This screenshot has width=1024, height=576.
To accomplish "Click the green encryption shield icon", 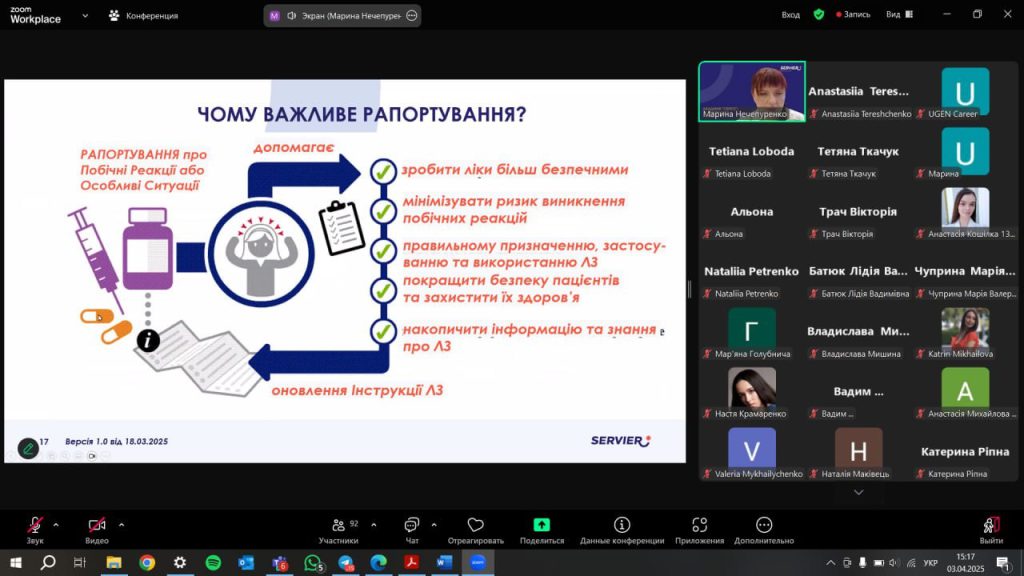I will pyautogui.click(x=818, y=15).
